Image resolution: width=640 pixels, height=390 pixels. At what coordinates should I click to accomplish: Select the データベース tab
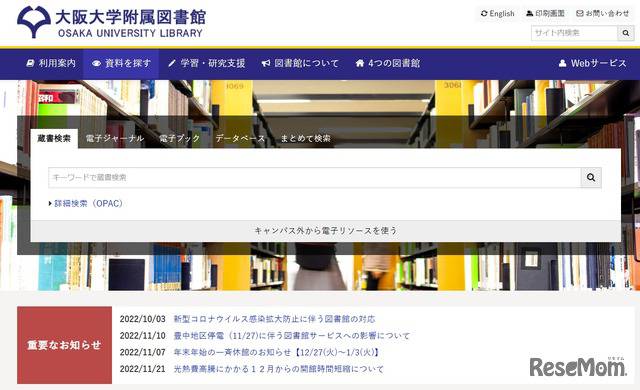pyautogui.click(x=240, y=139)
